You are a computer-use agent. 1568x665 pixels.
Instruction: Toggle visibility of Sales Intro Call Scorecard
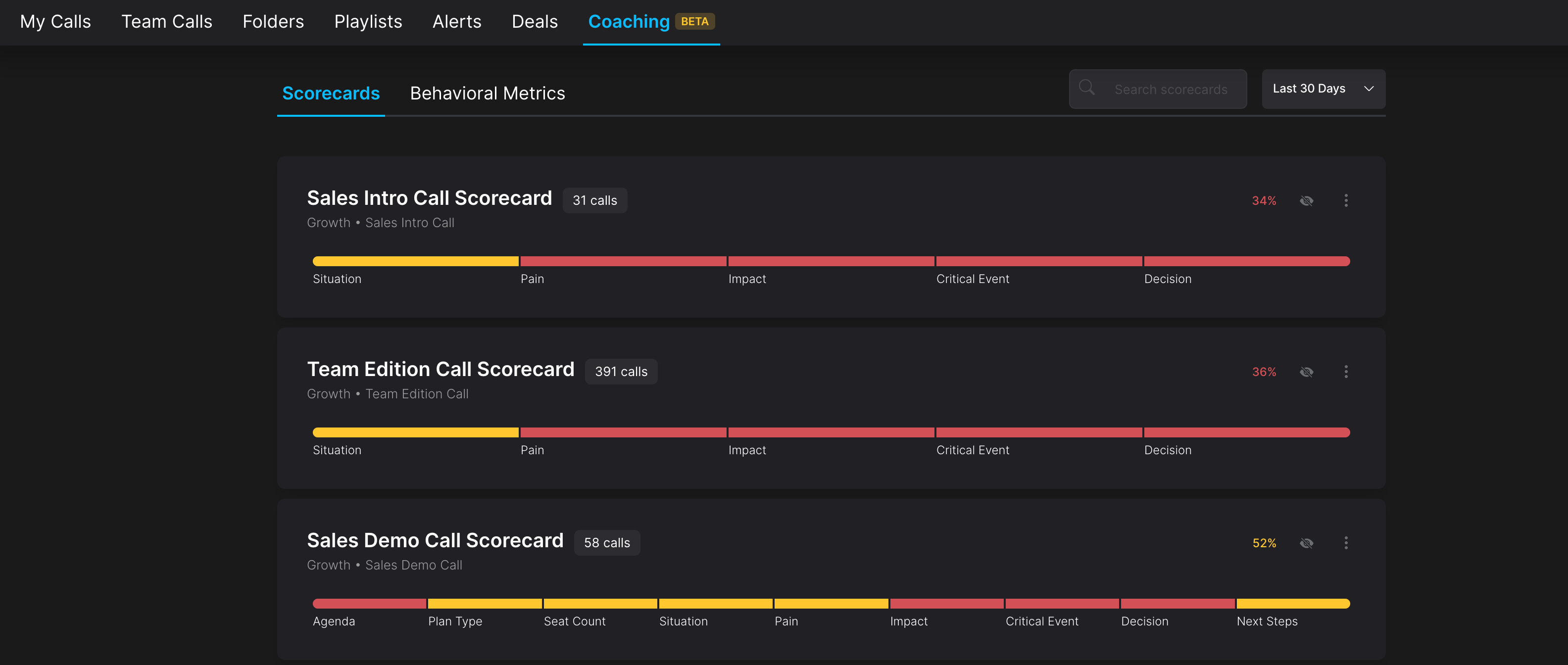[1306, 201]
